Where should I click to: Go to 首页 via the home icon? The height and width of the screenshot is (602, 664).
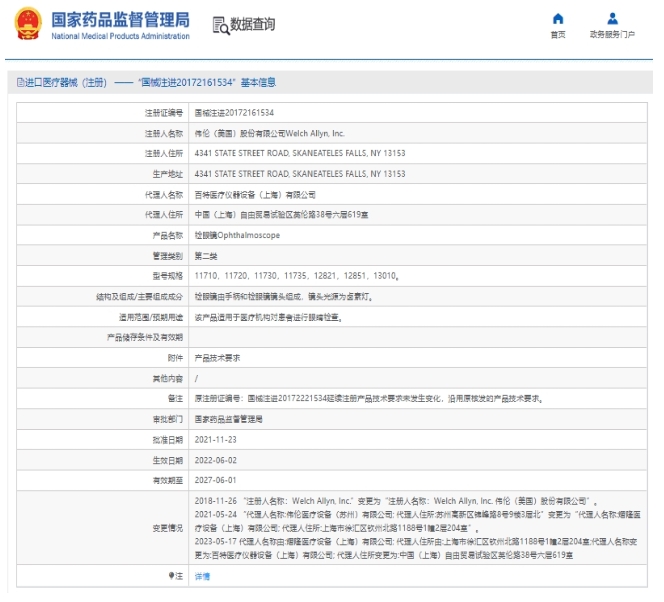click(558, 19)
